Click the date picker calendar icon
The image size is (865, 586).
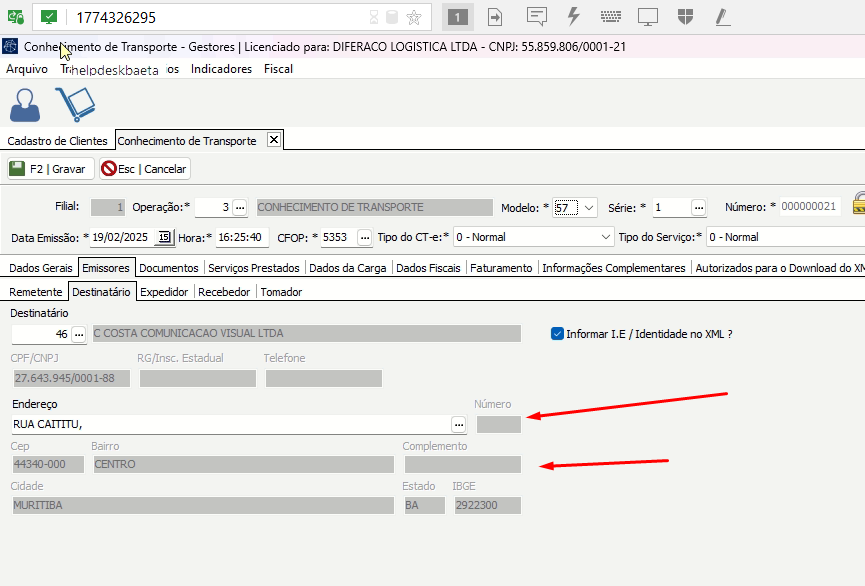point(165,237)
